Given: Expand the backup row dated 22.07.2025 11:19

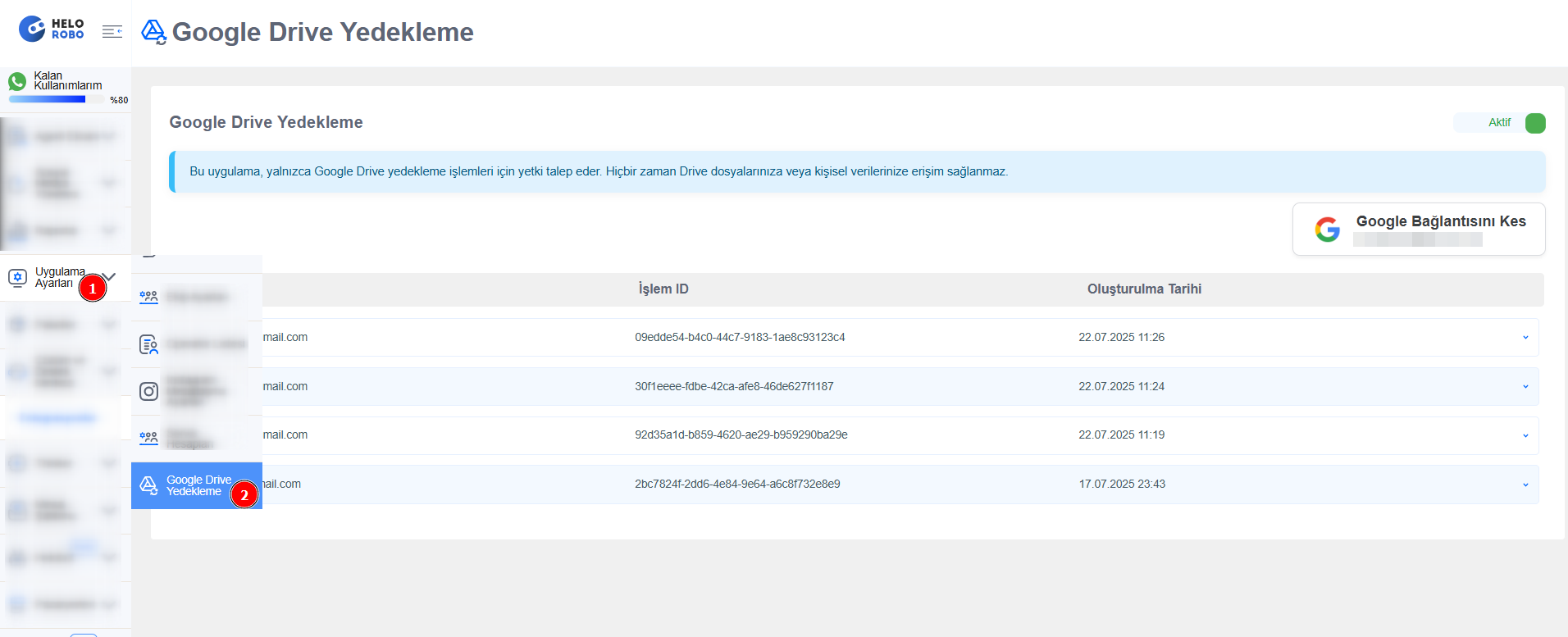Looking at the screenshot, I should 1525,435.
